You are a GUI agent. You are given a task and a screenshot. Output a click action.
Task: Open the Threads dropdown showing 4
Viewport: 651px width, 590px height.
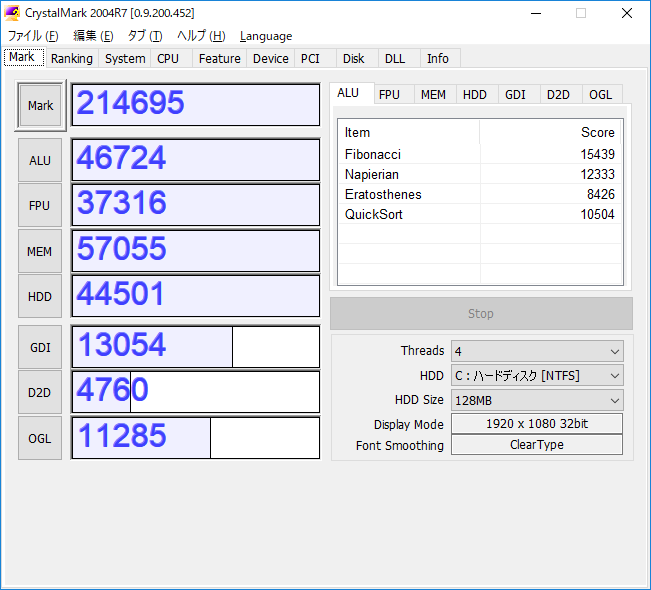click(537, 351)
